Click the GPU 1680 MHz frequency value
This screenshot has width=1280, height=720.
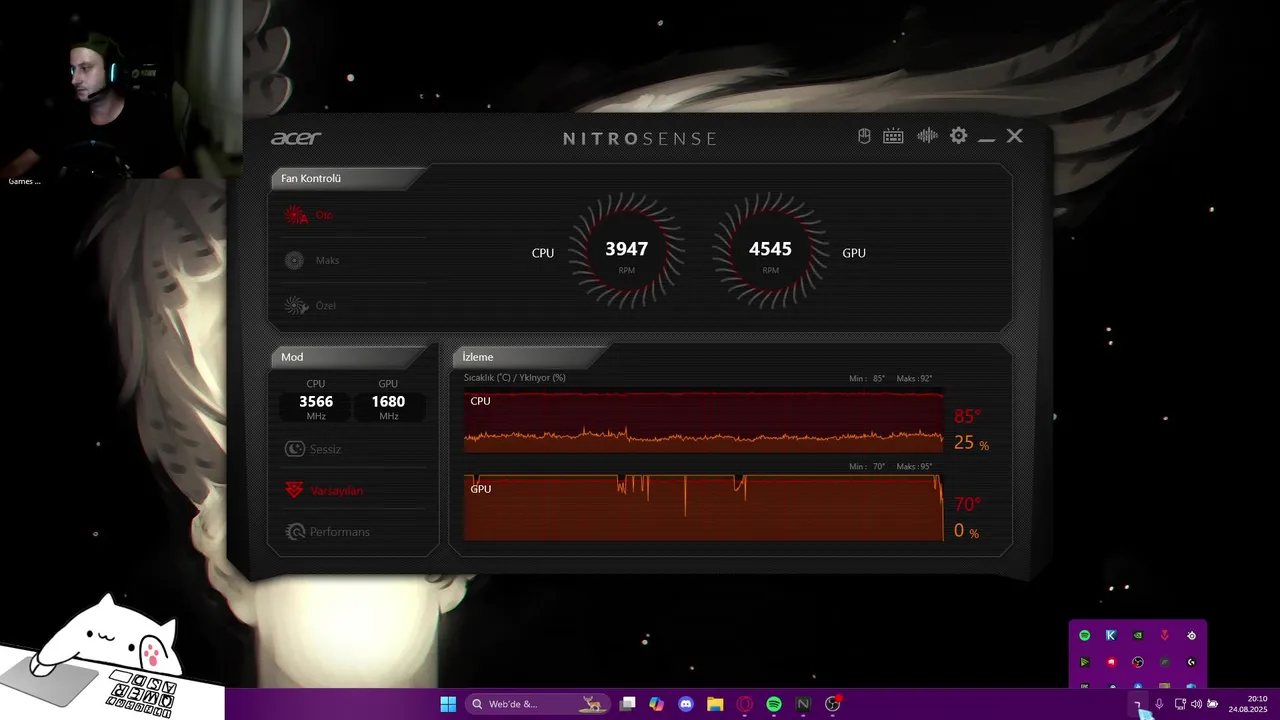[x=388, y=402]
